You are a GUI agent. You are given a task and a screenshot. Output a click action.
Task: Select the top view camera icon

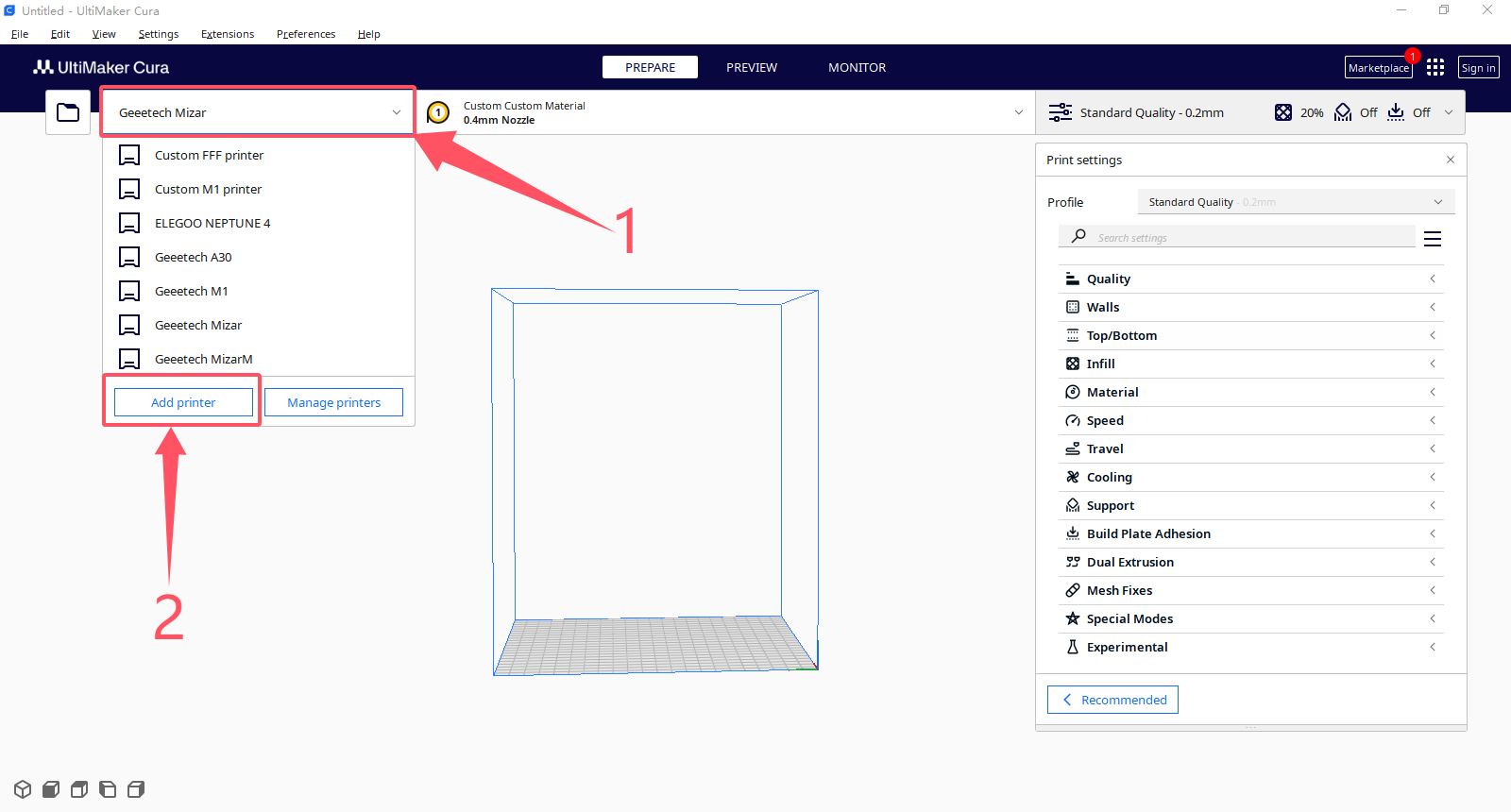click(79, 789)
